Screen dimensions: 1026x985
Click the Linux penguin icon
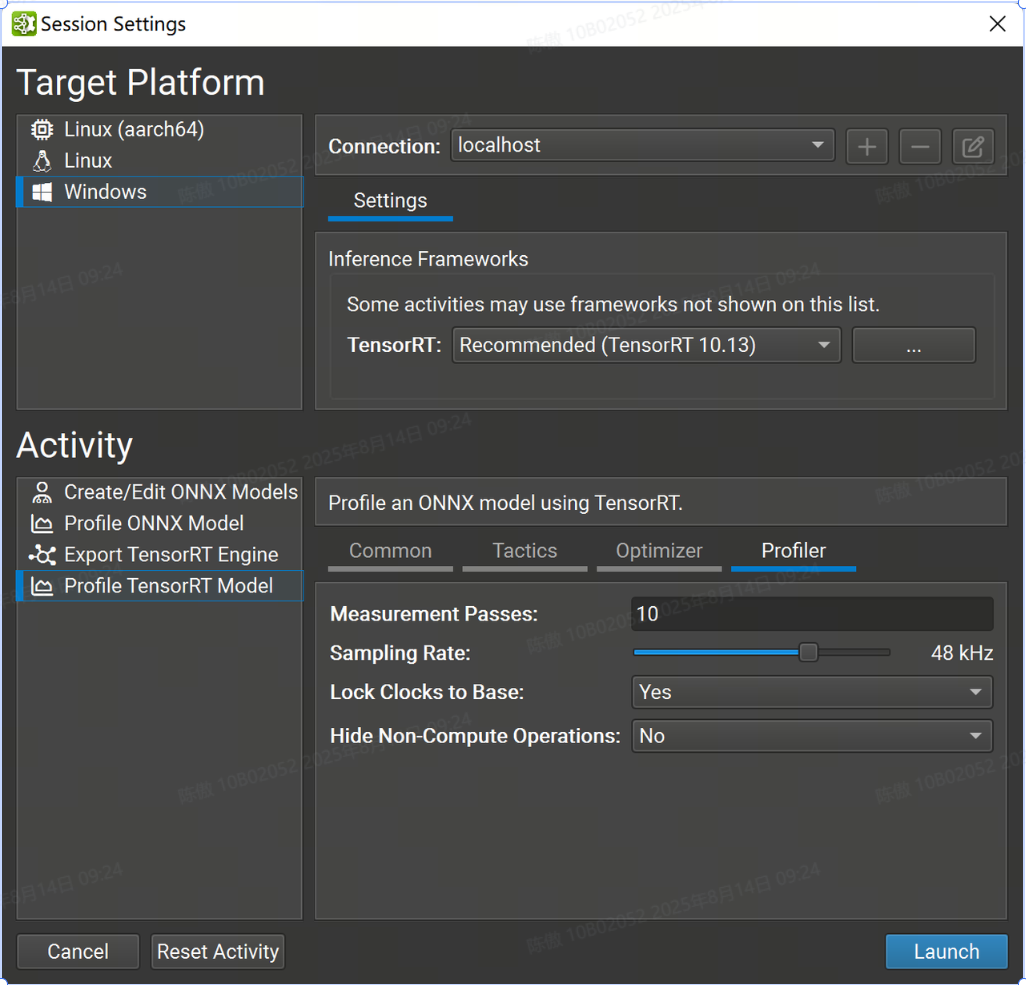42,161
